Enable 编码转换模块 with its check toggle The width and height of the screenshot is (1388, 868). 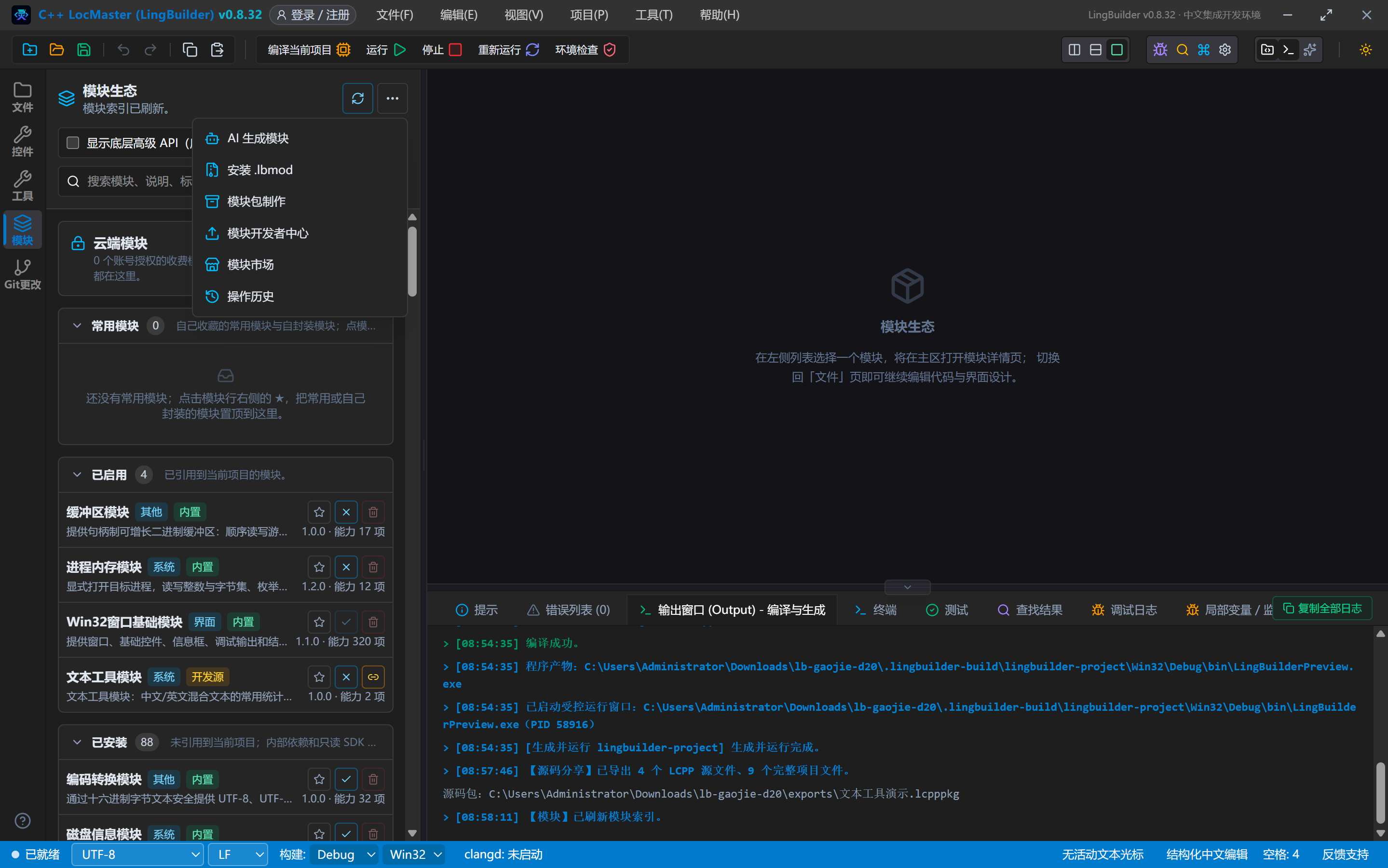coord(346,780)
